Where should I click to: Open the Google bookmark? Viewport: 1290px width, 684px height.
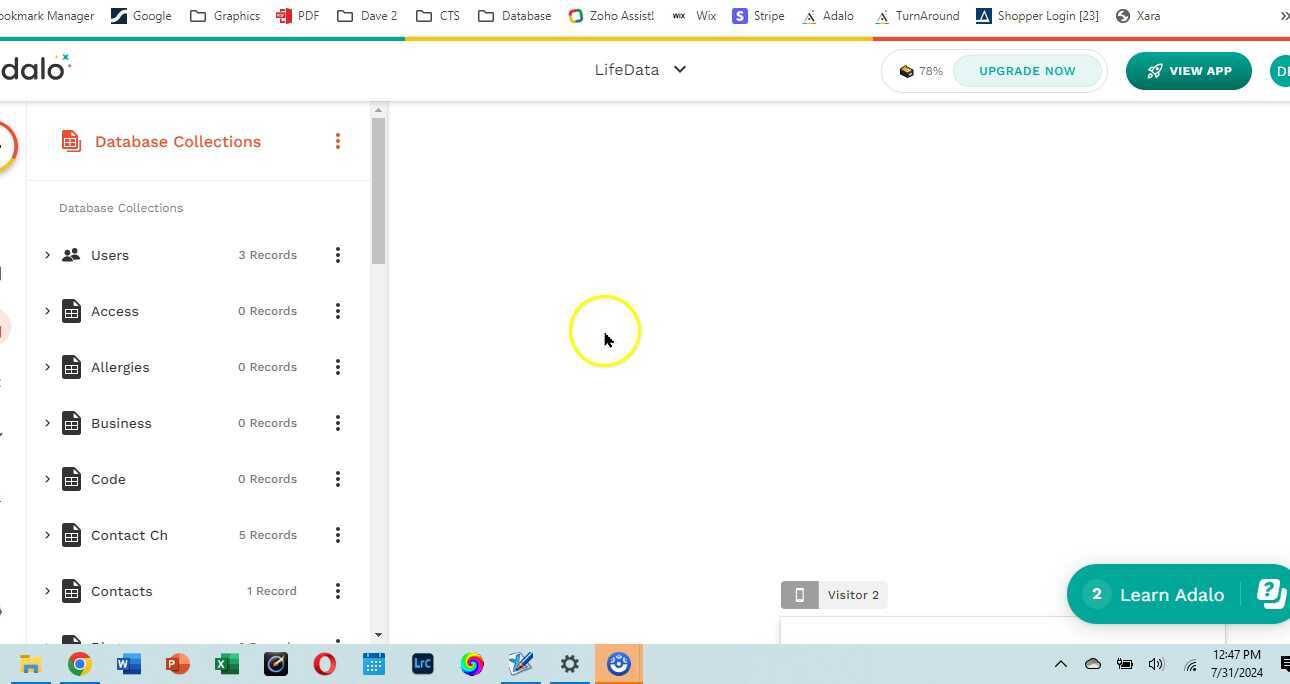pos(141,16)
